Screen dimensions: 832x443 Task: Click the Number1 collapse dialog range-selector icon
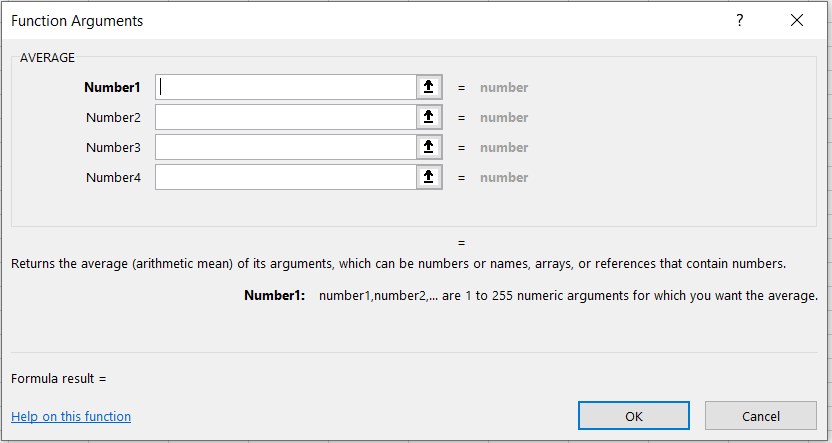429,87
